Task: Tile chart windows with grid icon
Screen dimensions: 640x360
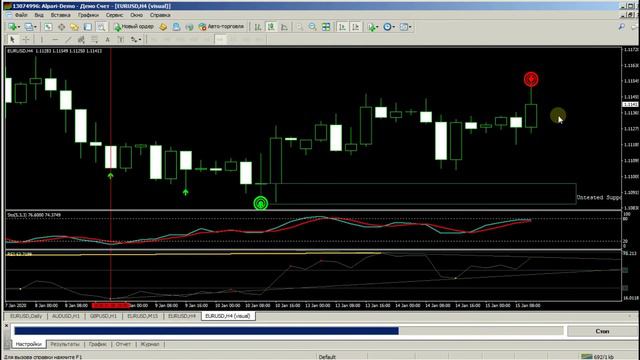Action: click(x=326, y=27)
